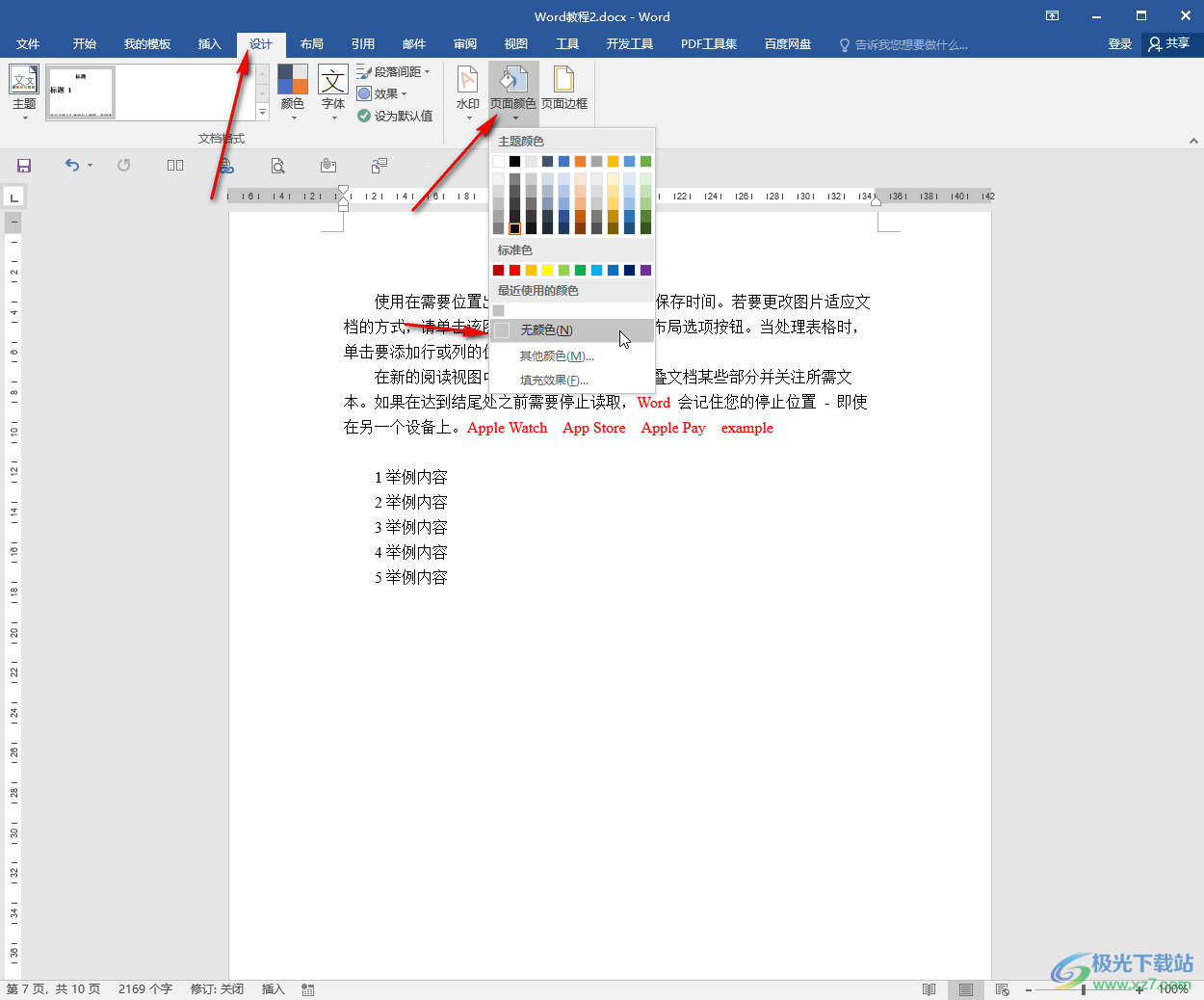
Task: Click the Page Color (页面颜色) button
Action: 513,92
